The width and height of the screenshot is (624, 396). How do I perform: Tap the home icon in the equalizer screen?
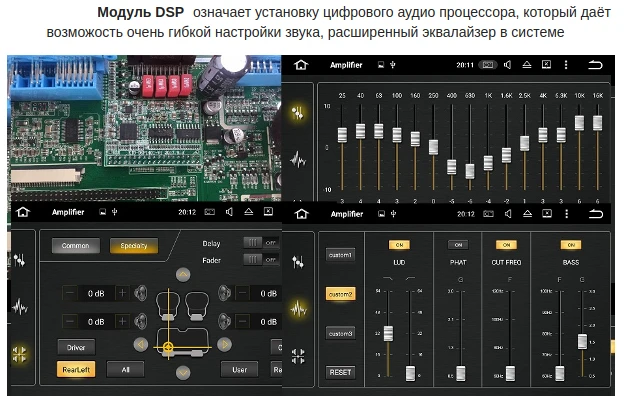301,64
